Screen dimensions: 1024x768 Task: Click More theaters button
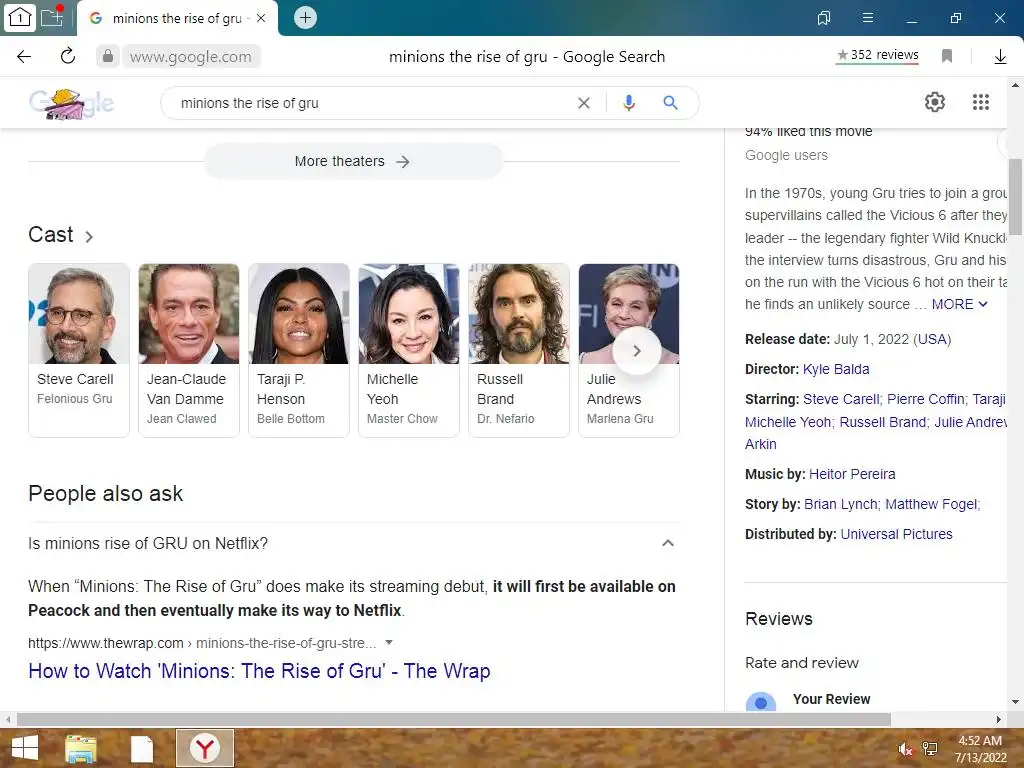[x=353, y=161]
